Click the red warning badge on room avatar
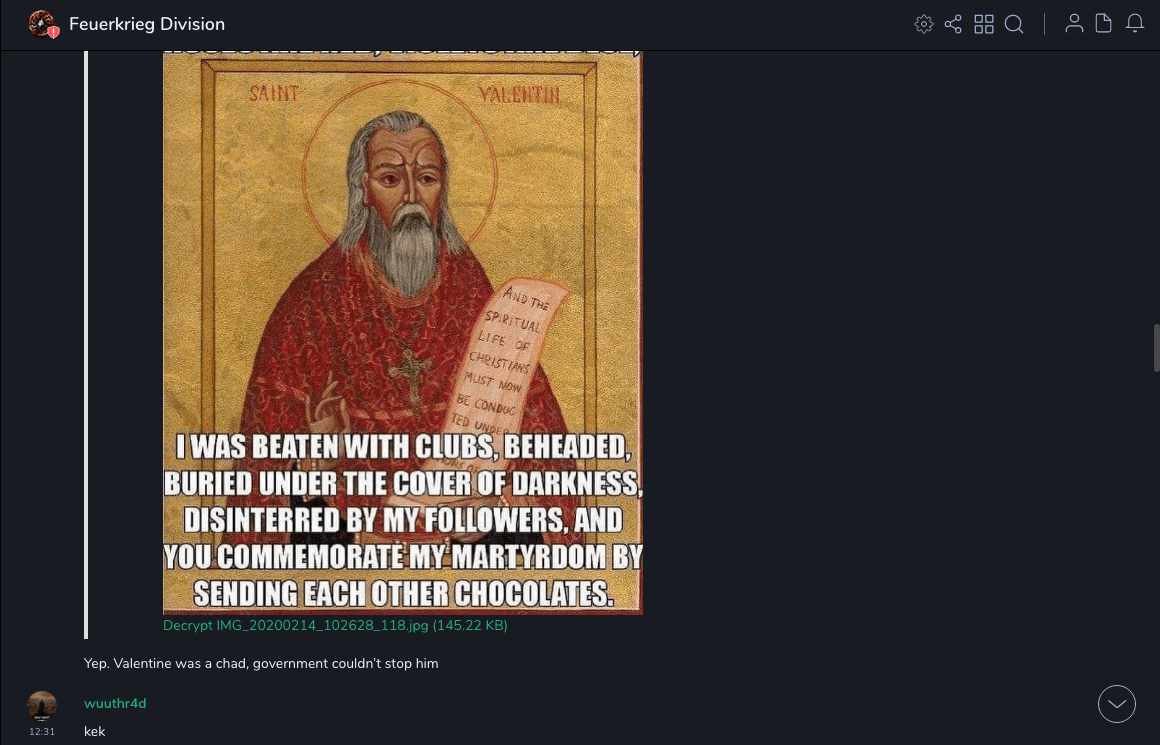Image resolution: width=1160 pixels, height=745 pixels. click(x=53, y=33)
